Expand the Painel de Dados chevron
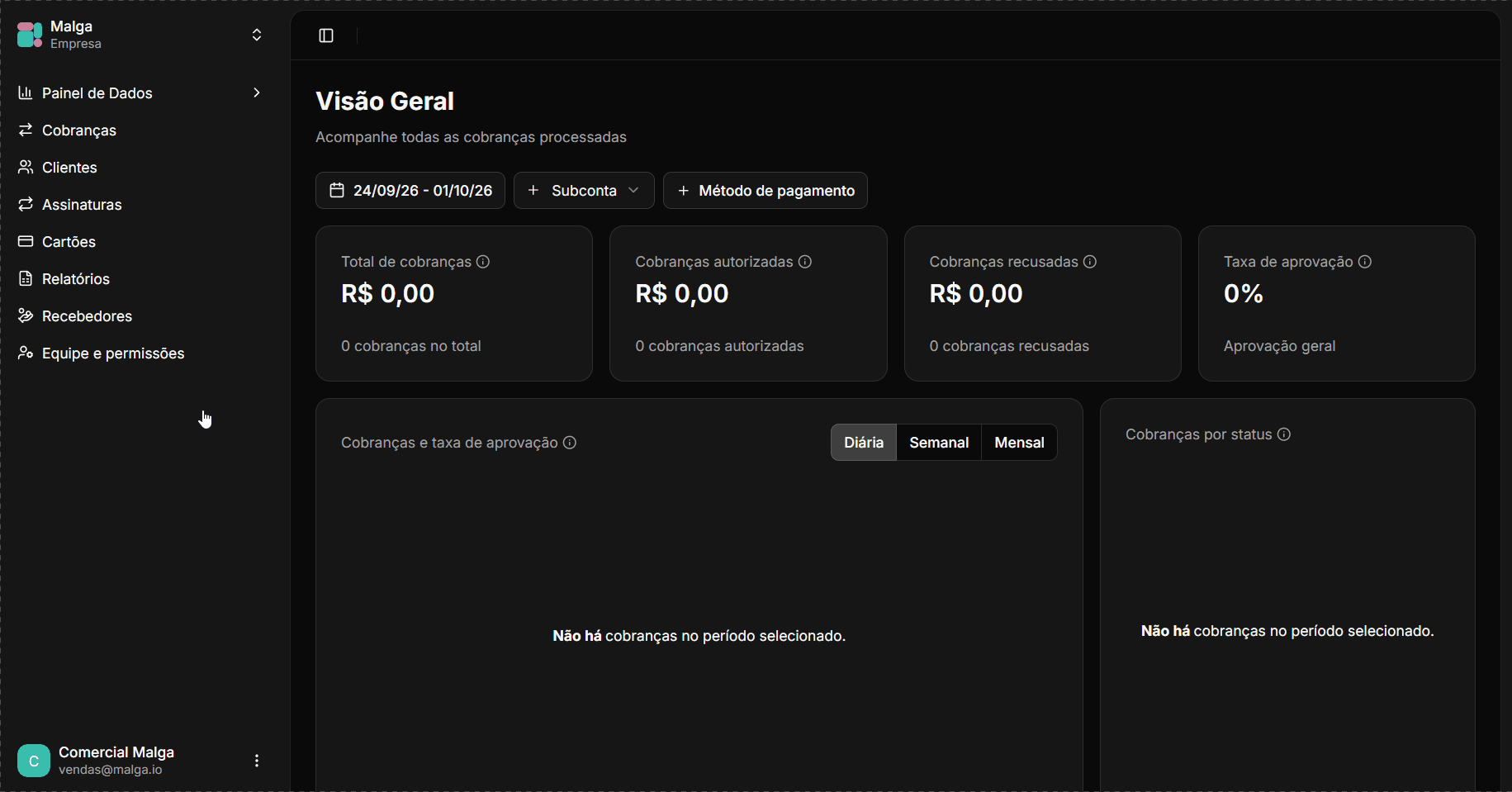The height and width of the screenshot is (792, 1512). pos(257,92)
